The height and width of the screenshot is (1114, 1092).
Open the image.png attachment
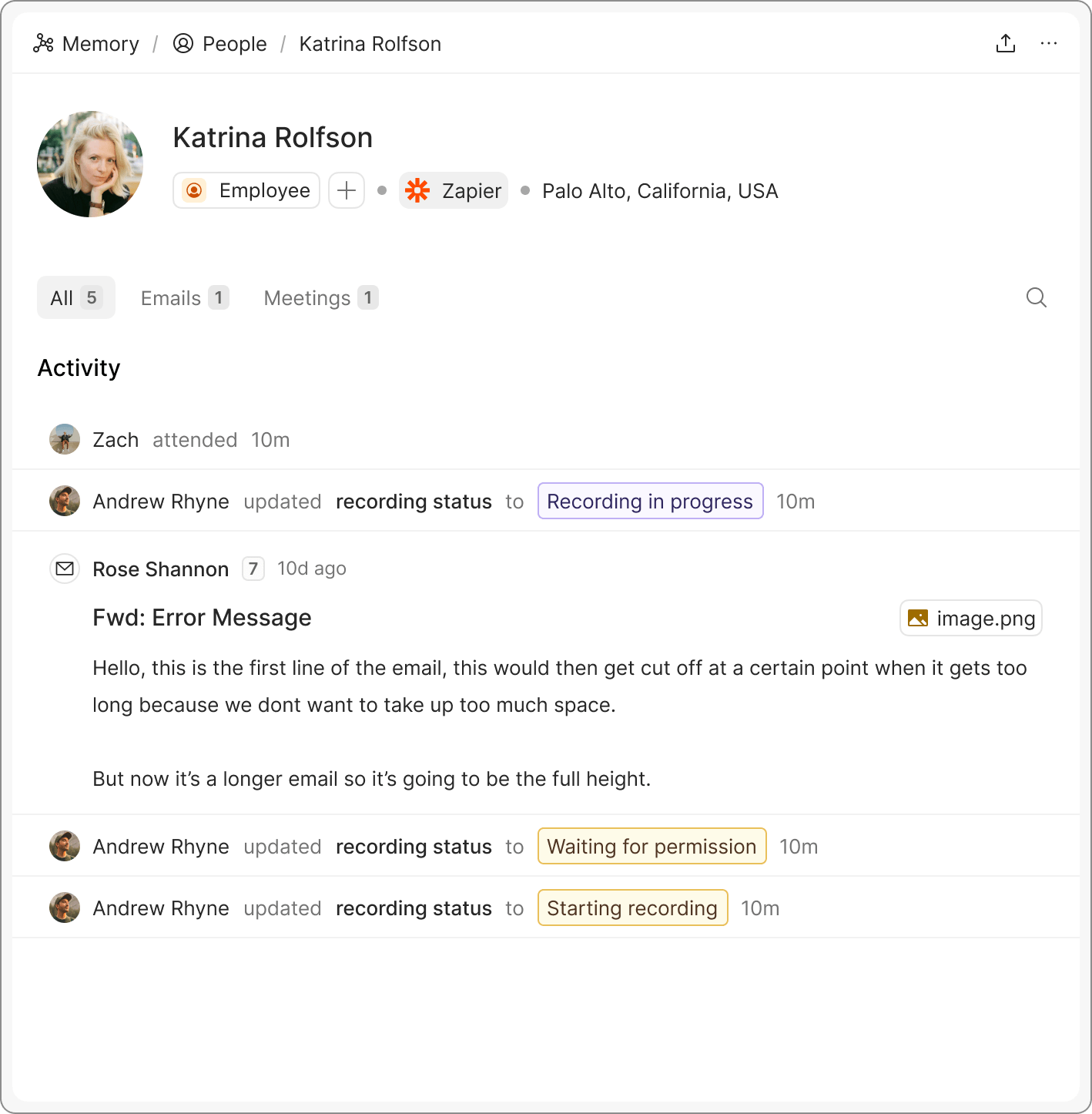[x=970, y=618]
